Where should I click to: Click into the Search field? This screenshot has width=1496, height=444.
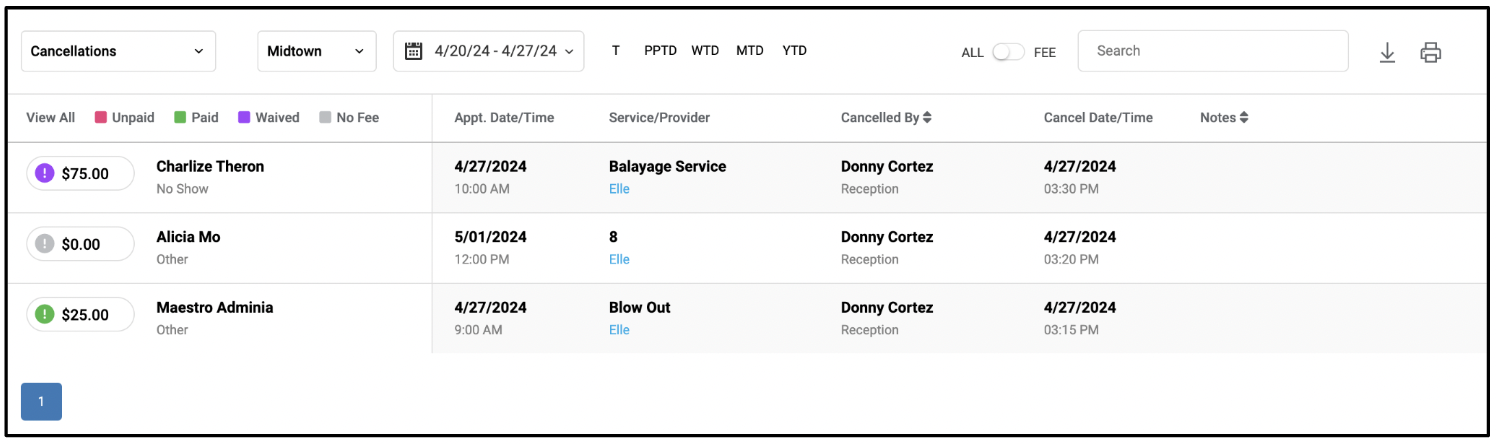[1213, 51]
